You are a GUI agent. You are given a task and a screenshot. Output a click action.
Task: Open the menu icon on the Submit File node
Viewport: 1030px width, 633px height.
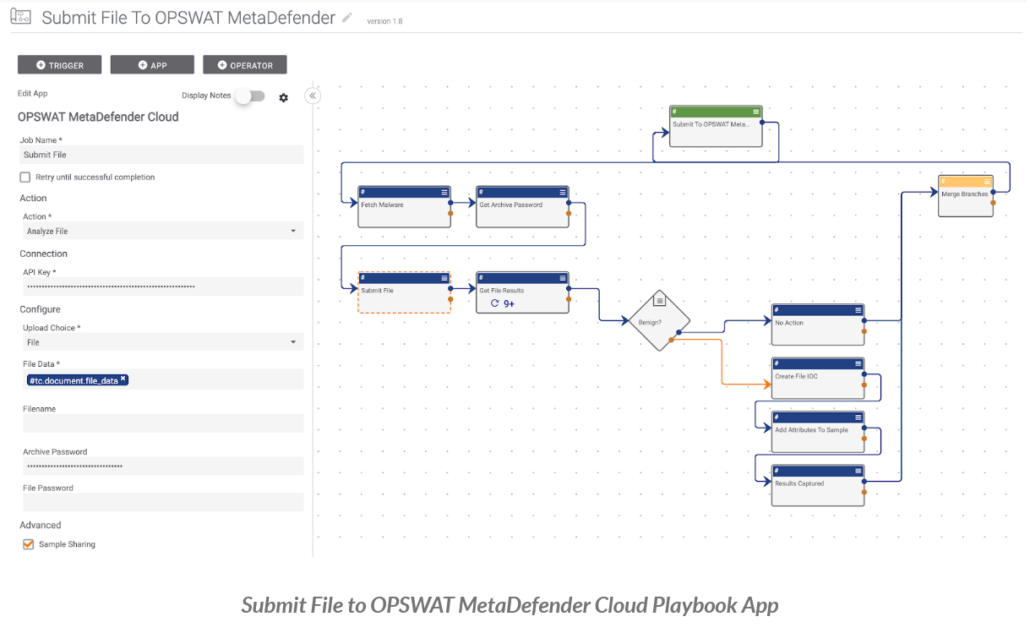[x=444, y=278]
